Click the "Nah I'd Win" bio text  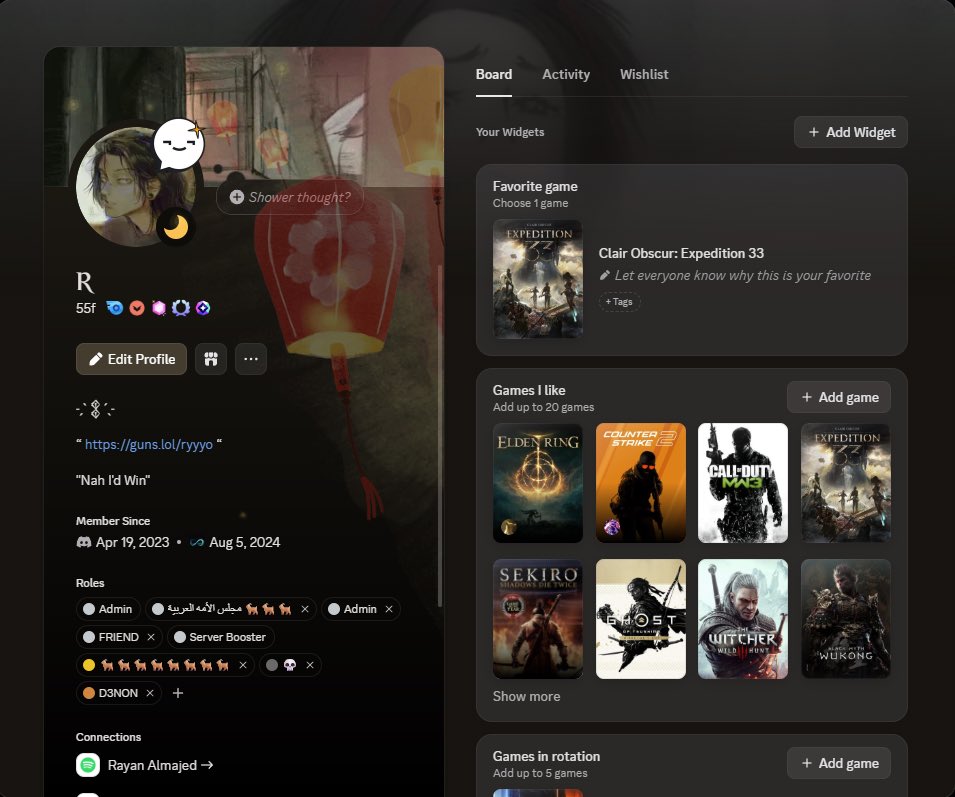click(113, 480)
